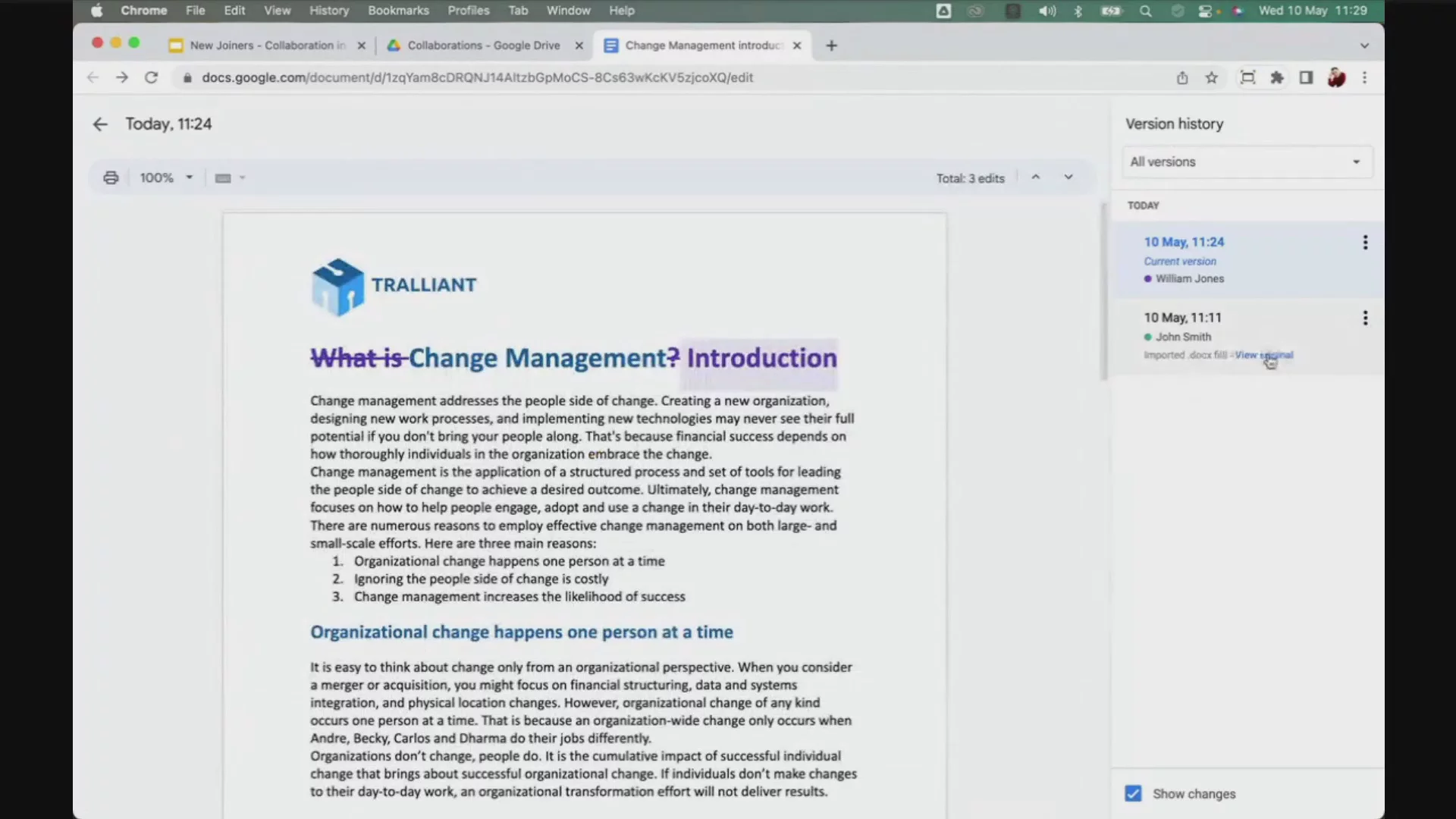This screenshot has width=1456, height=819.
Task: Click the docs.google.com address bar
Action: [477, 77]
